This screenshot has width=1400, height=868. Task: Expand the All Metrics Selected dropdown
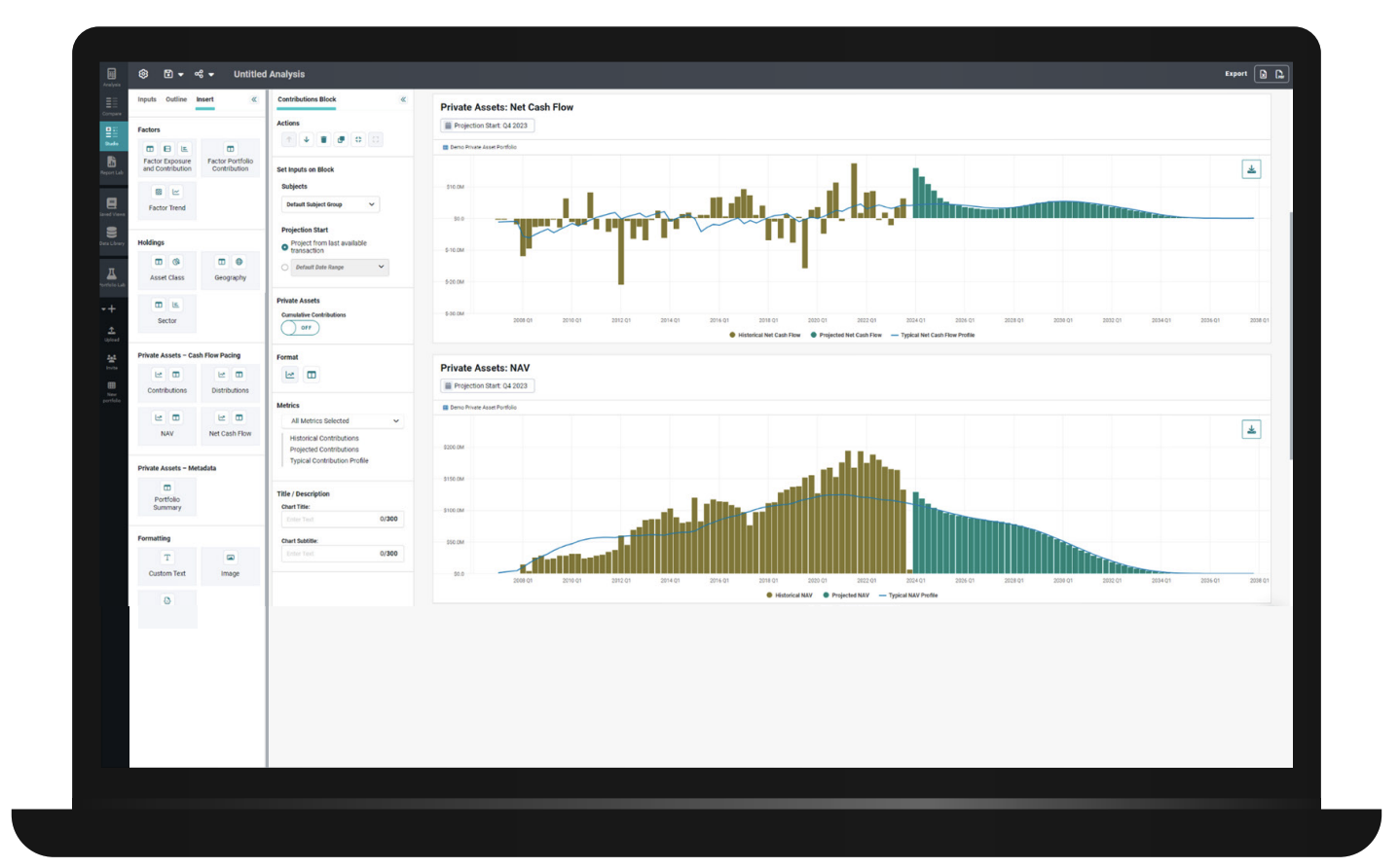[x=343, y=421]
